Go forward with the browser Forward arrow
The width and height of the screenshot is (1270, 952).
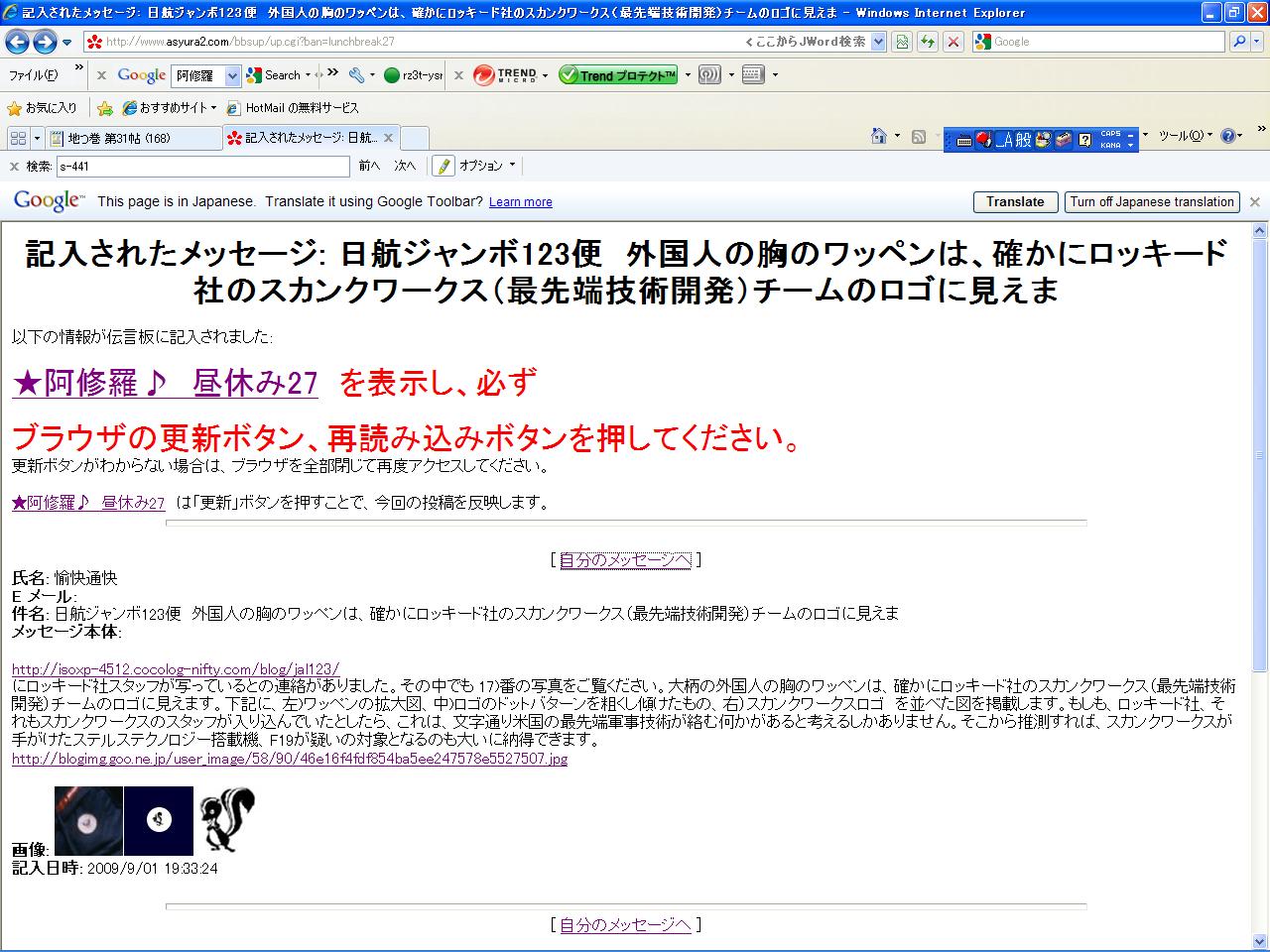45,42
